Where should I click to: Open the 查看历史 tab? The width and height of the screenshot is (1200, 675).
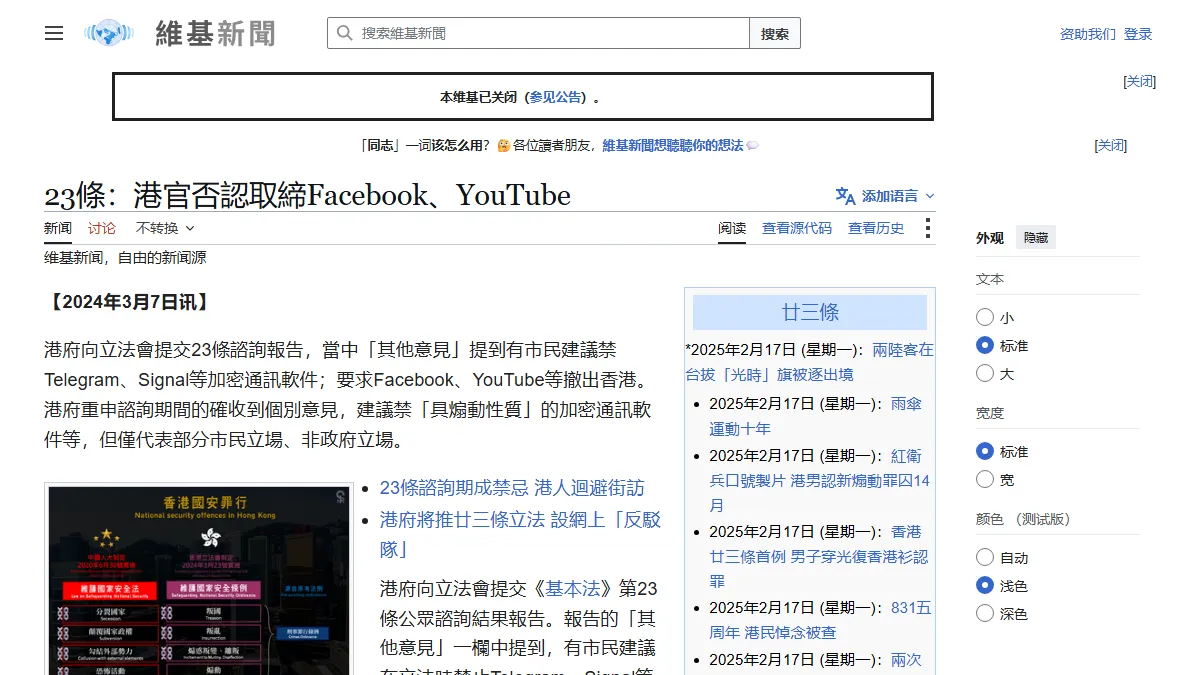(x=876, y=228)
